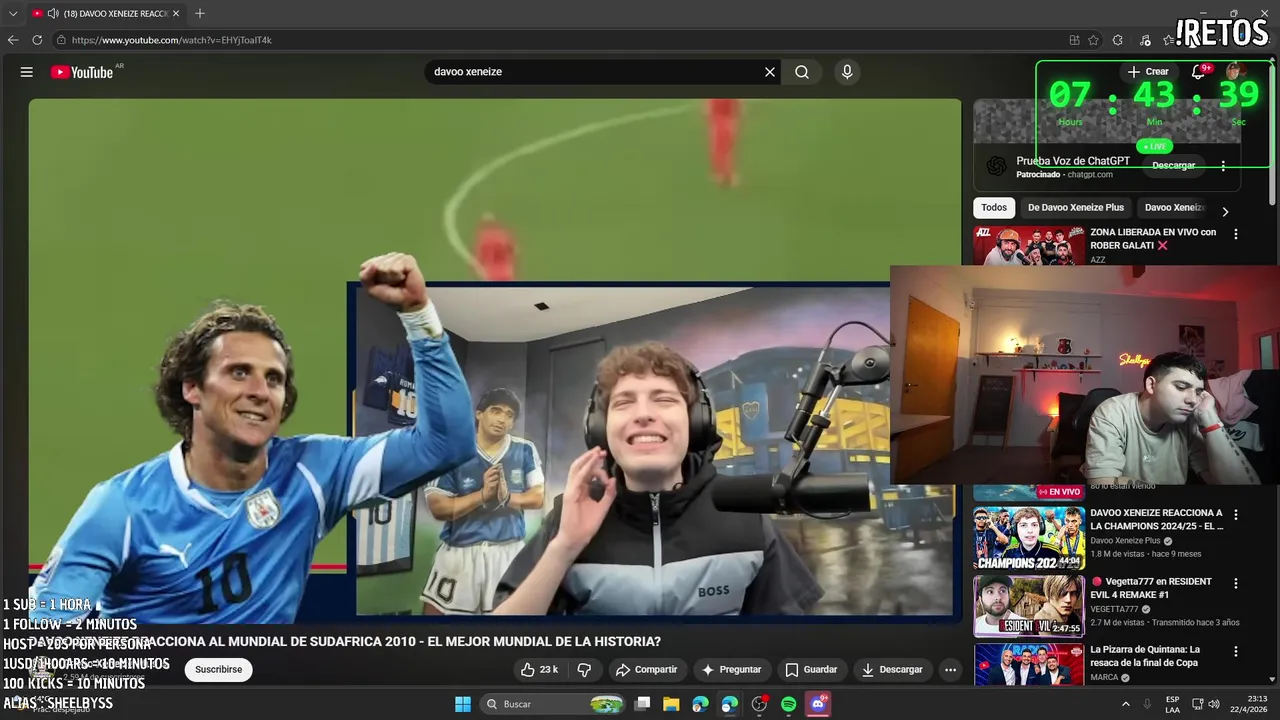Screen dimensions: 1280x720
Task: Open DAVOO REACCIONA A LA CHAMPIONS thumbnail
Action: pyautogui.click(x=1029, y=537)
